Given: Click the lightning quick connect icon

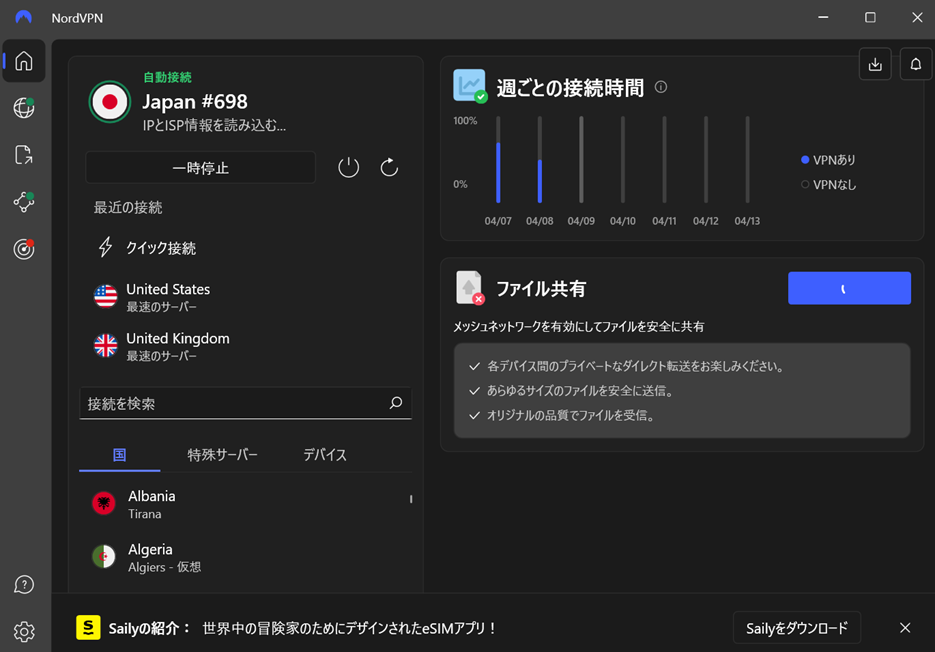Looking at the screenshot, I should [106, 247].
